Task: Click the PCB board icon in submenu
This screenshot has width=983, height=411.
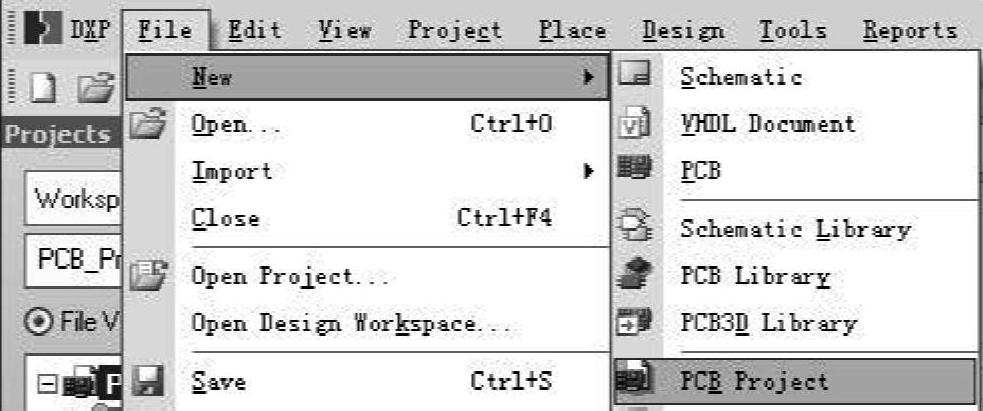Action: (635, 169)
